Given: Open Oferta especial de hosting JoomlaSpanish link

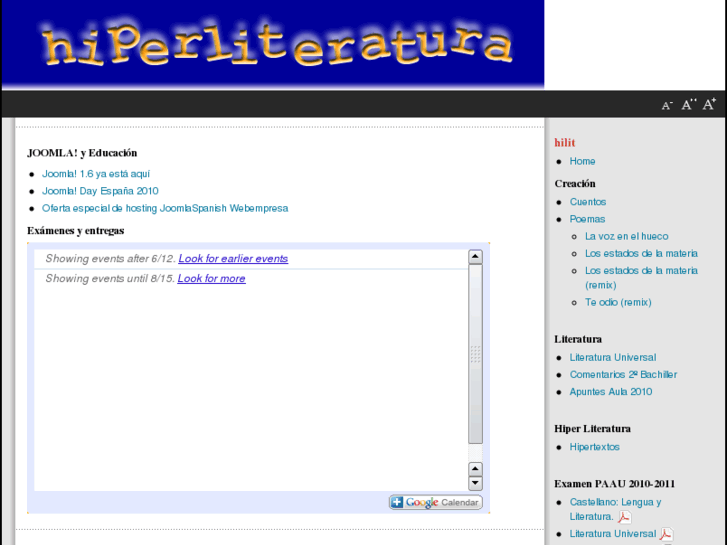Looking at the screenshot, I should tap(165, 208).
